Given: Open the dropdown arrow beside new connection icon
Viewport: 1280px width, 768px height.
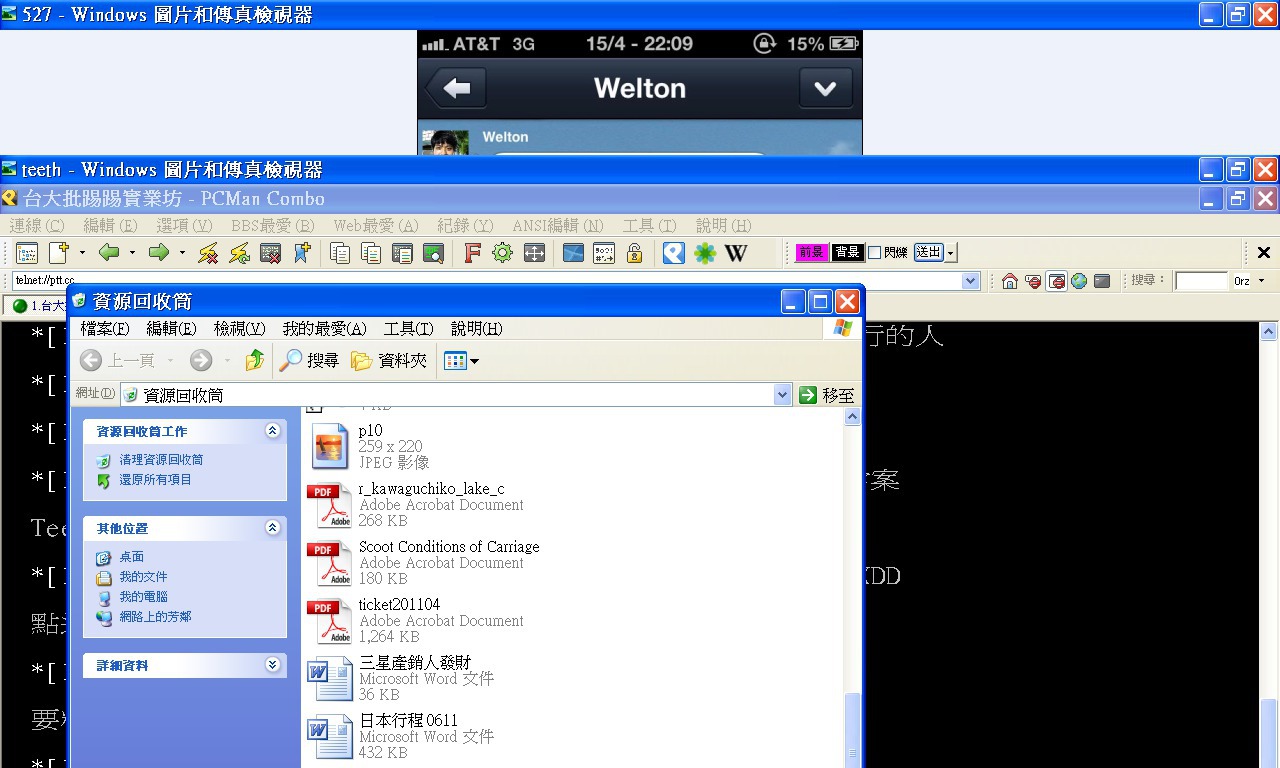Looking at the screenshot, I should click(x=82, y=253).
